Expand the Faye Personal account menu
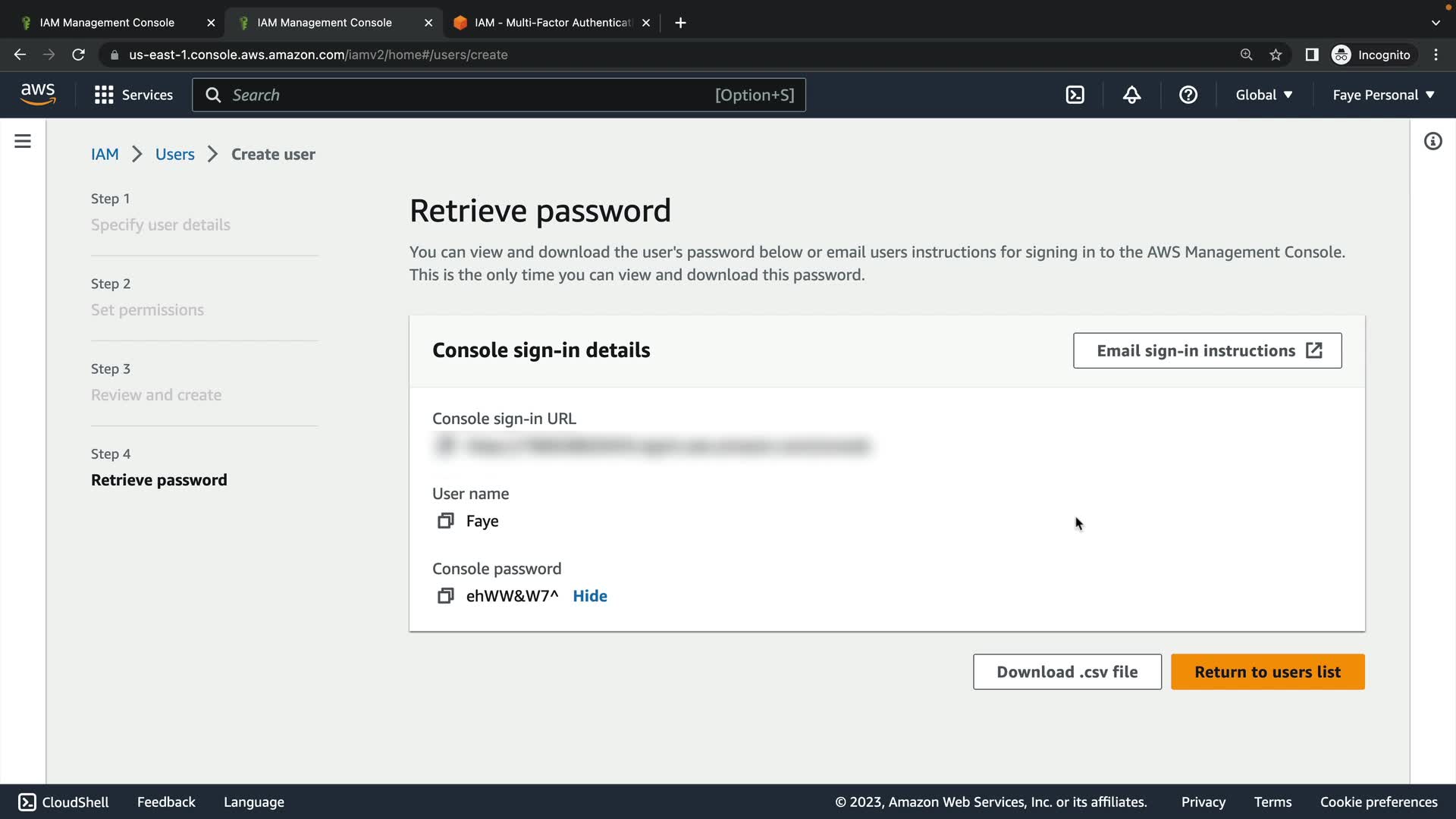Image resolution: width=1456 pixels, height=819 pixels. [x=1383, y=95]
